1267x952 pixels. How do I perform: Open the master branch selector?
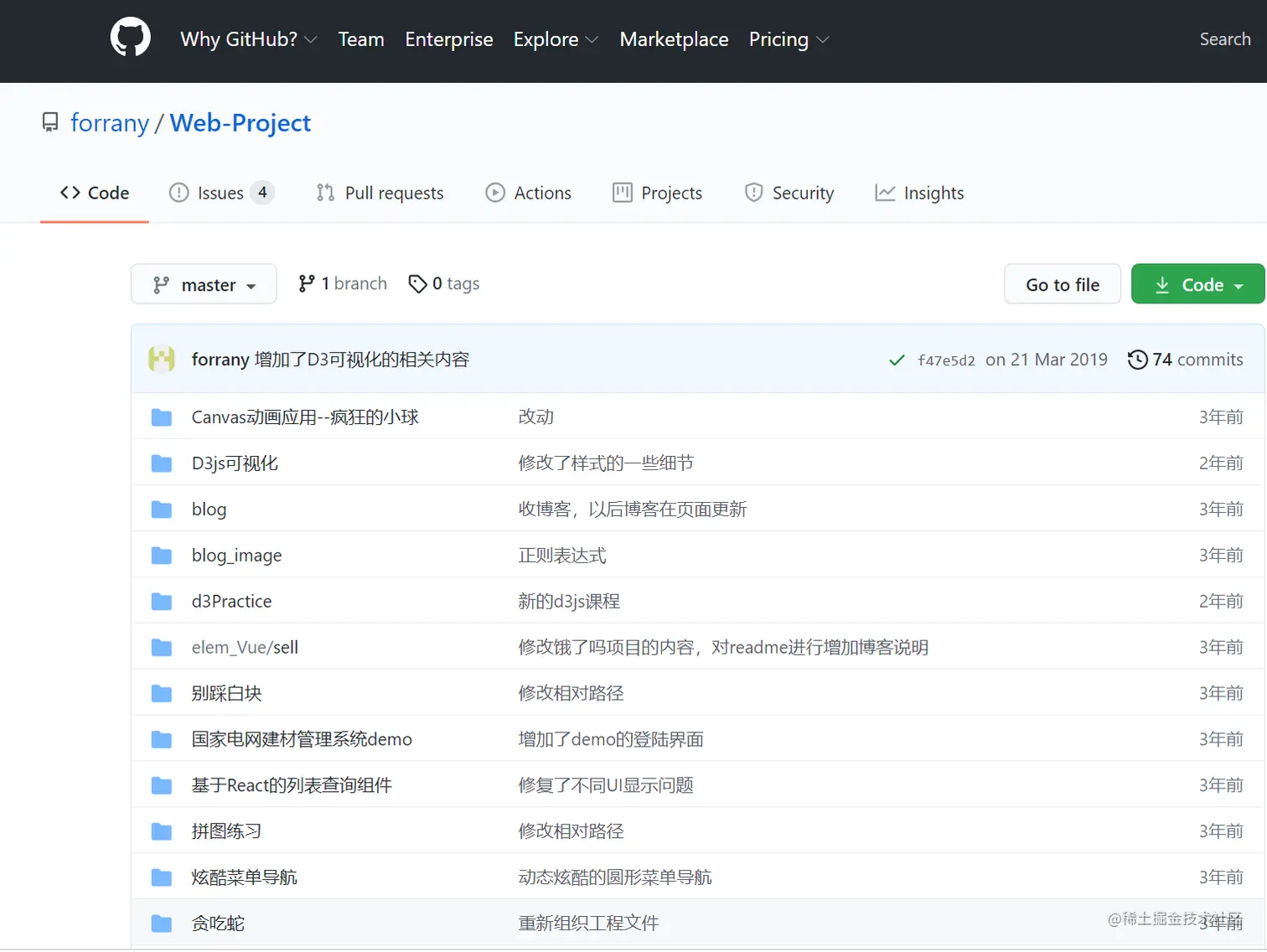coord(204,284)
